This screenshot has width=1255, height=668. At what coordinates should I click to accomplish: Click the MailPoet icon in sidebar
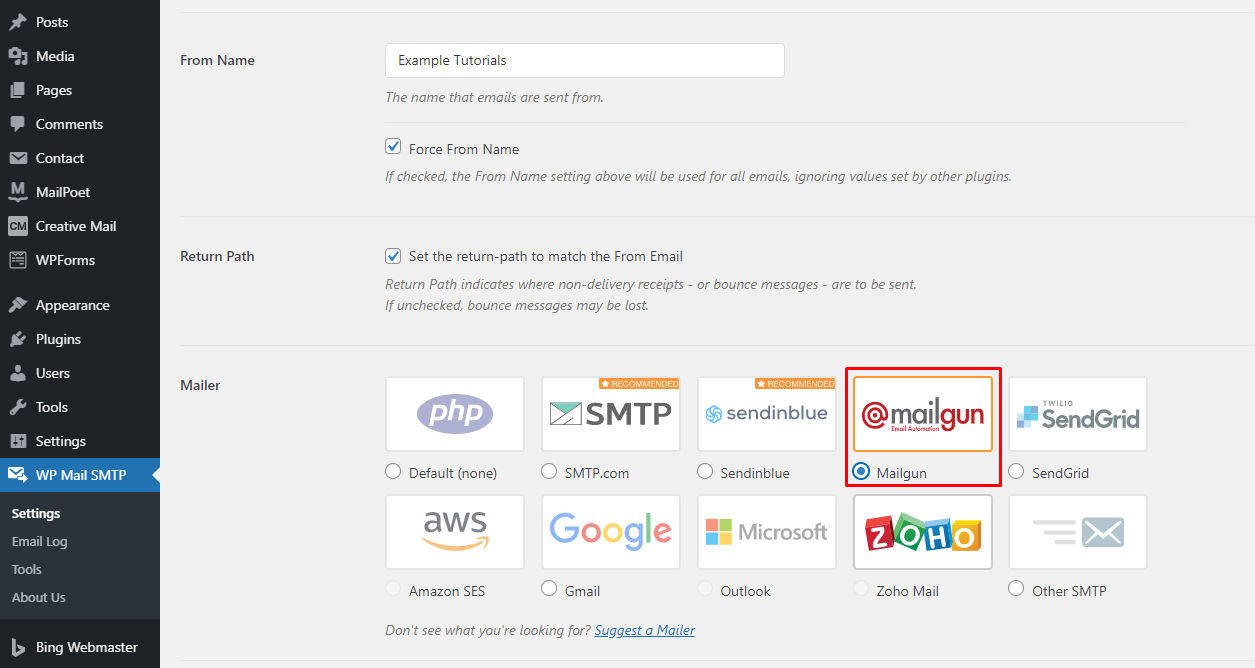tap(17, 192)
